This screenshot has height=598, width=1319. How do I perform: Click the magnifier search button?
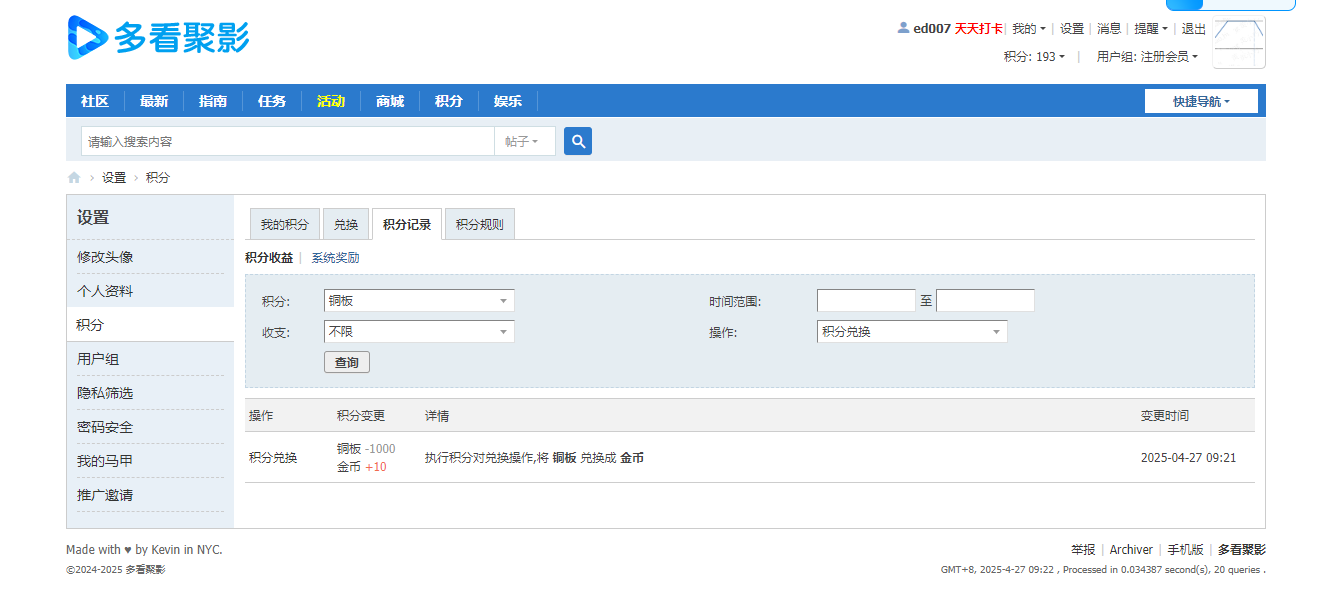point(578,141)
